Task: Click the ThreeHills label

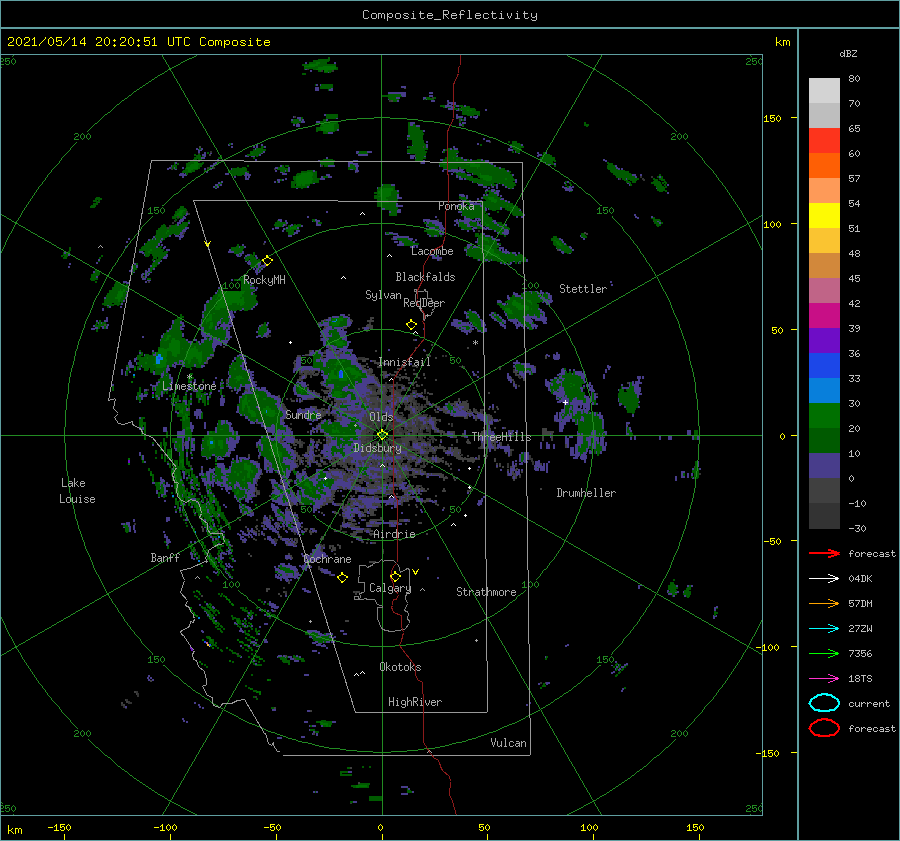Action: [501, 437]
